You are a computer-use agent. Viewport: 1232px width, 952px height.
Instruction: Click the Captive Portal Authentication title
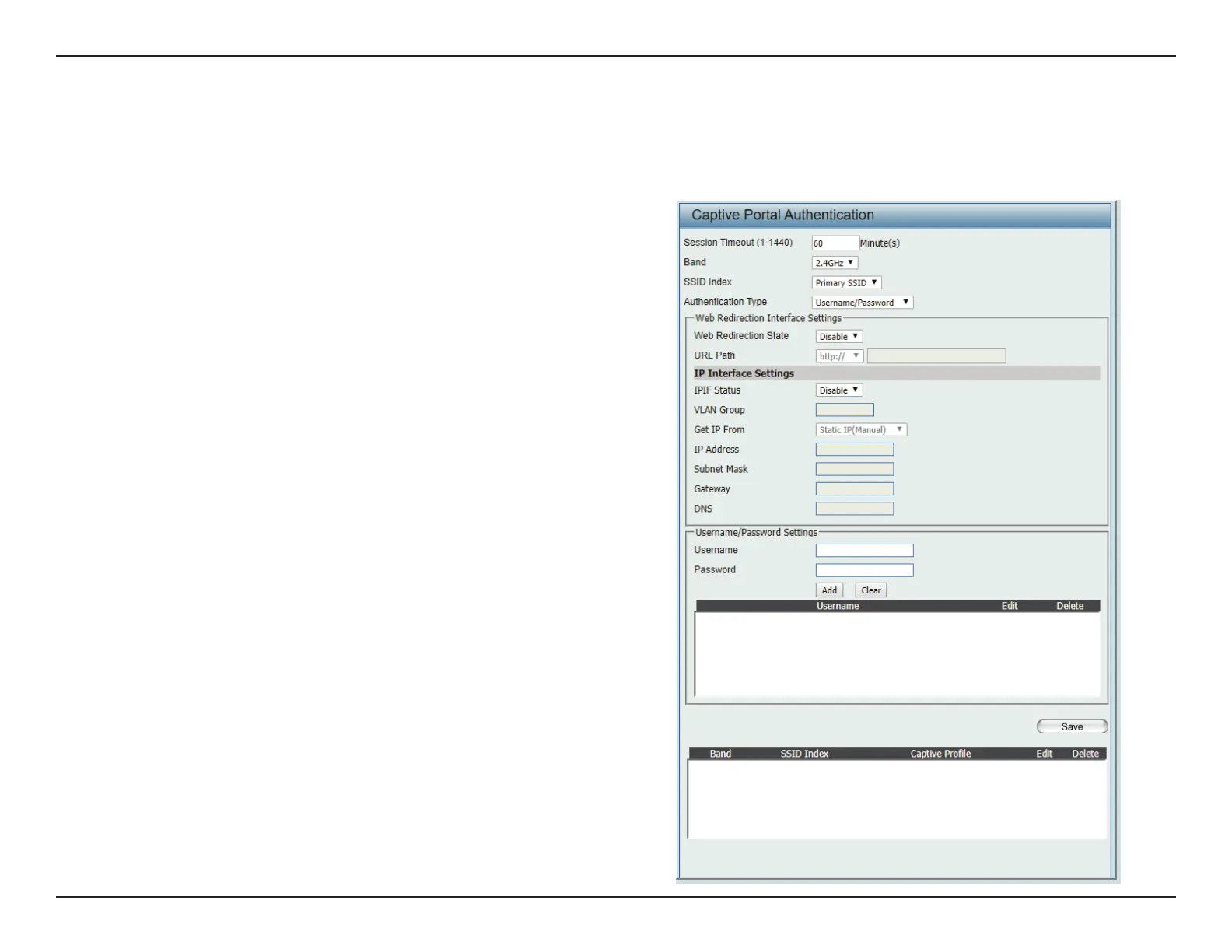[782, 215]
